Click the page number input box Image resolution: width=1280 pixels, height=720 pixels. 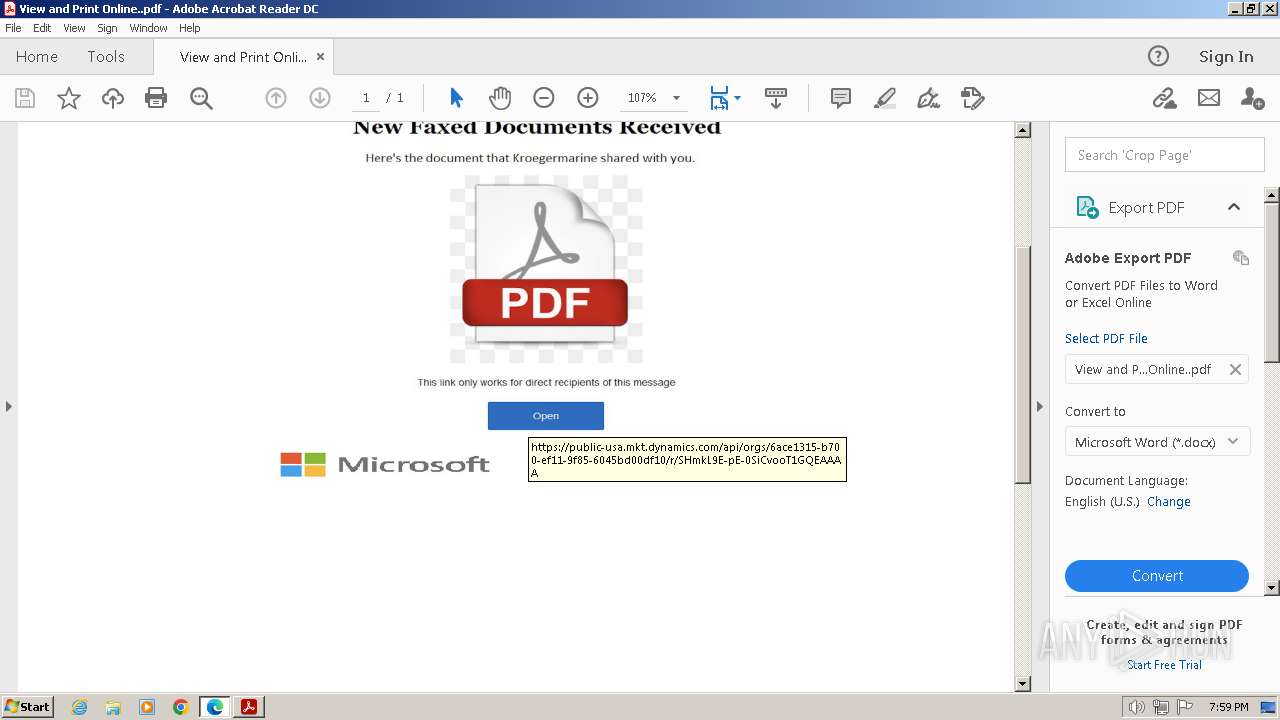pos(366,98)
